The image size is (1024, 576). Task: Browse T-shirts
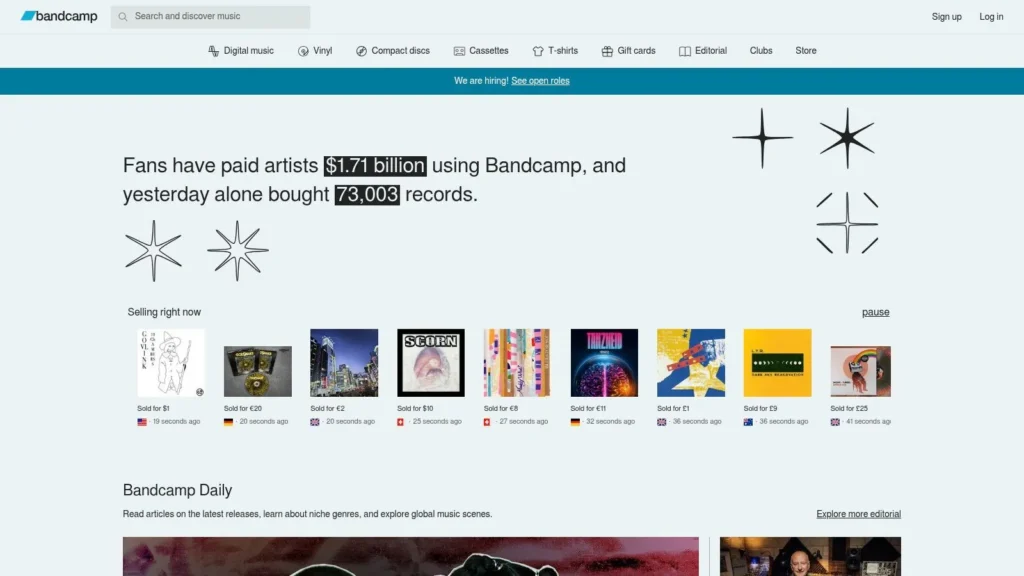pos(563,51)
